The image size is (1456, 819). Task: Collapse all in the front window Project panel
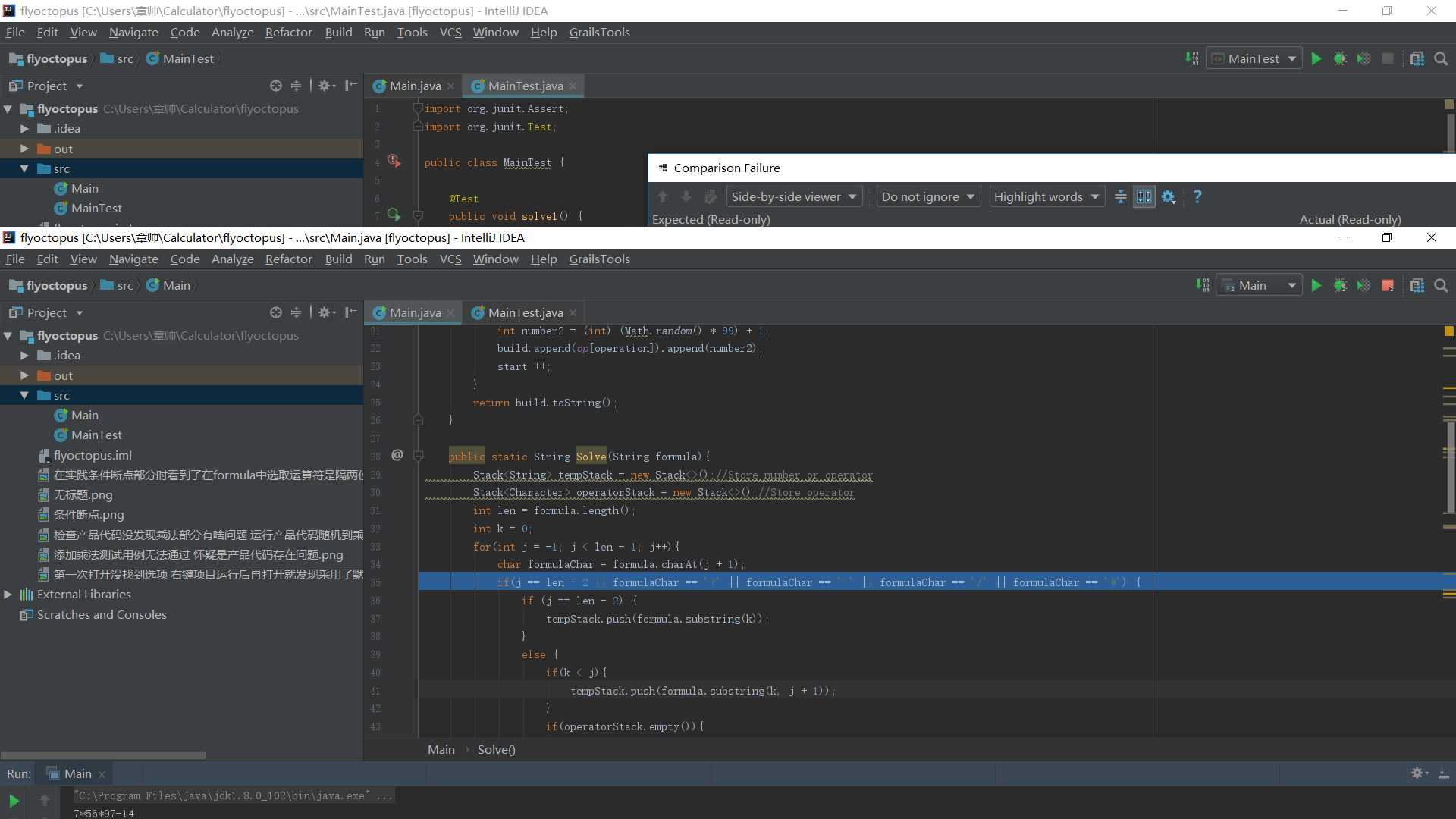(x=296, y=312)
